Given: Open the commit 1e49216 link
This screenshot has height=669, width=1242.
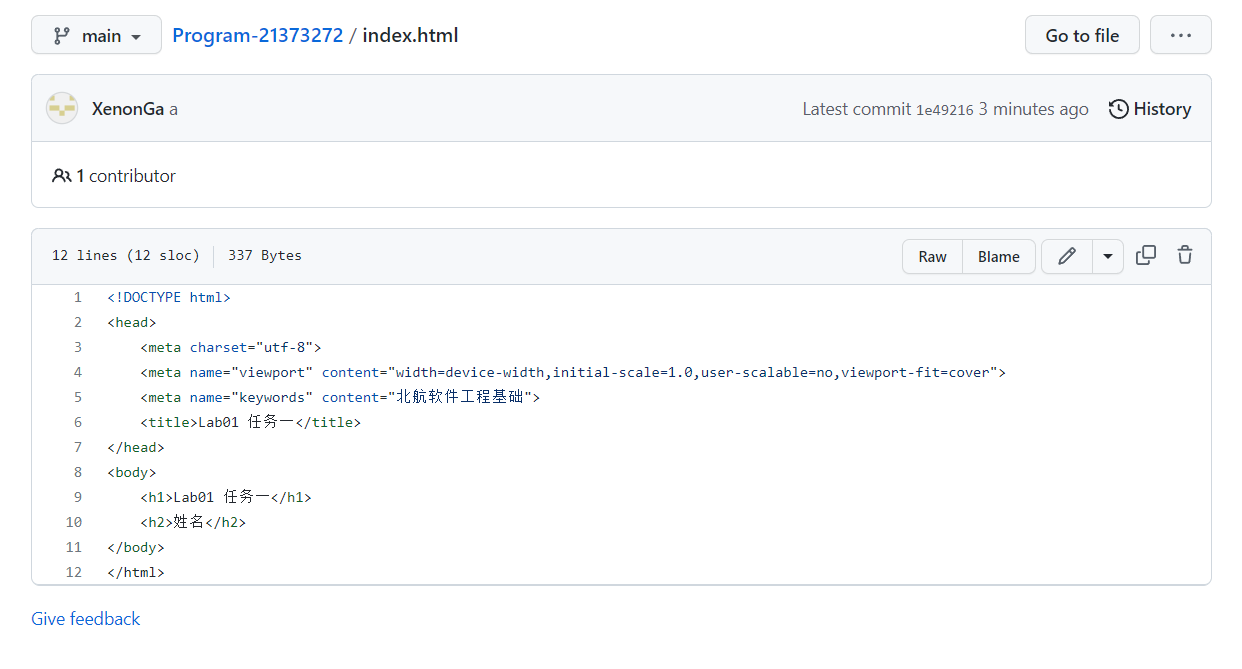Looking at the screenshot, I should pyautogui.click(x=945, y=110).
